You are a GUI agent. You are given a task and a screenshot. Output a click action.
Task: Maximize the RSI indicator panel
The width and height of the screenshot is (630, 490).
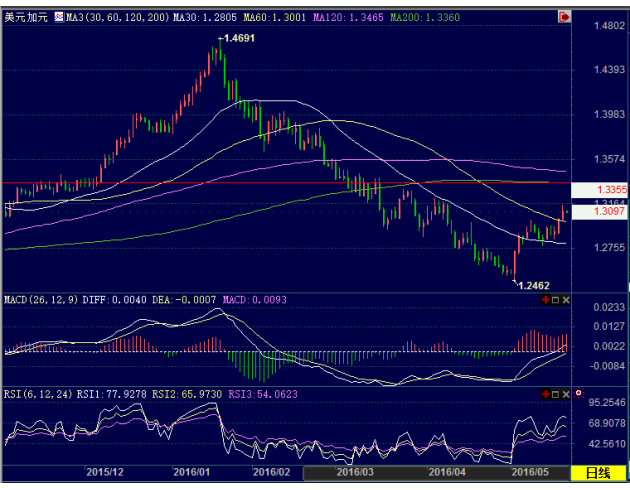point(554,393)
